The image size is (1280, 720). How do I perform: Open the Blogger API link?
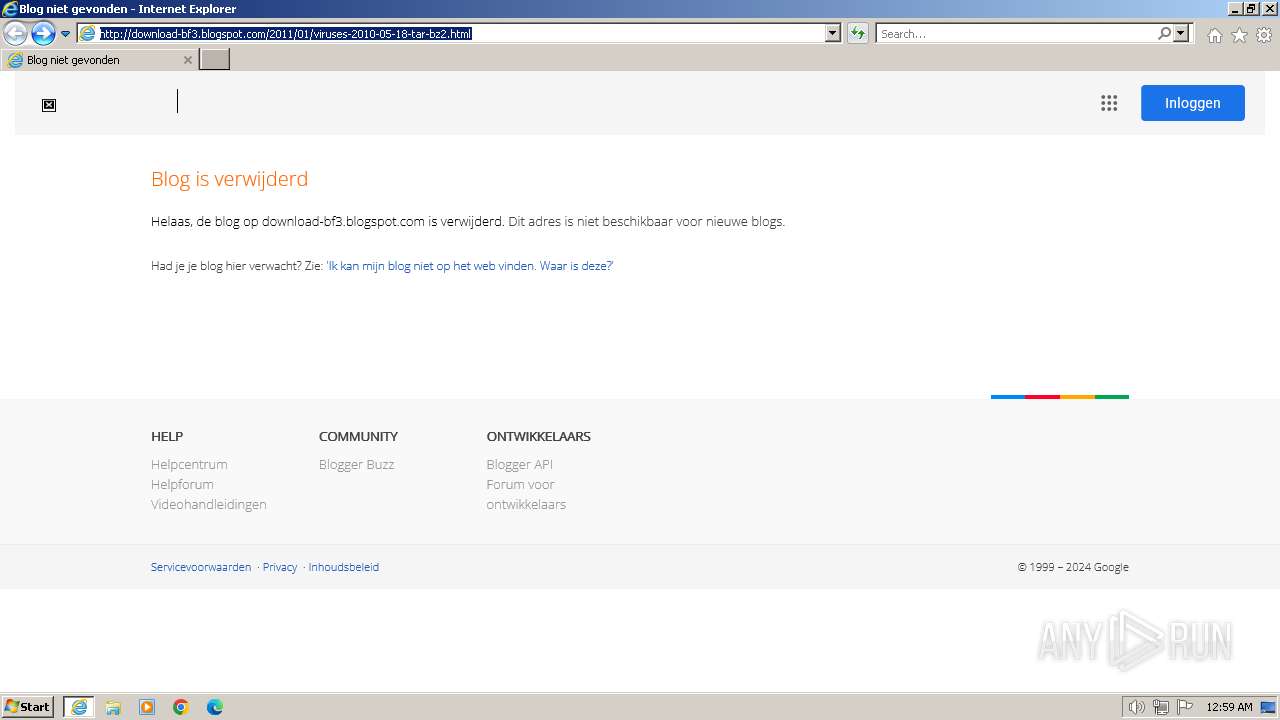[519, 464]
